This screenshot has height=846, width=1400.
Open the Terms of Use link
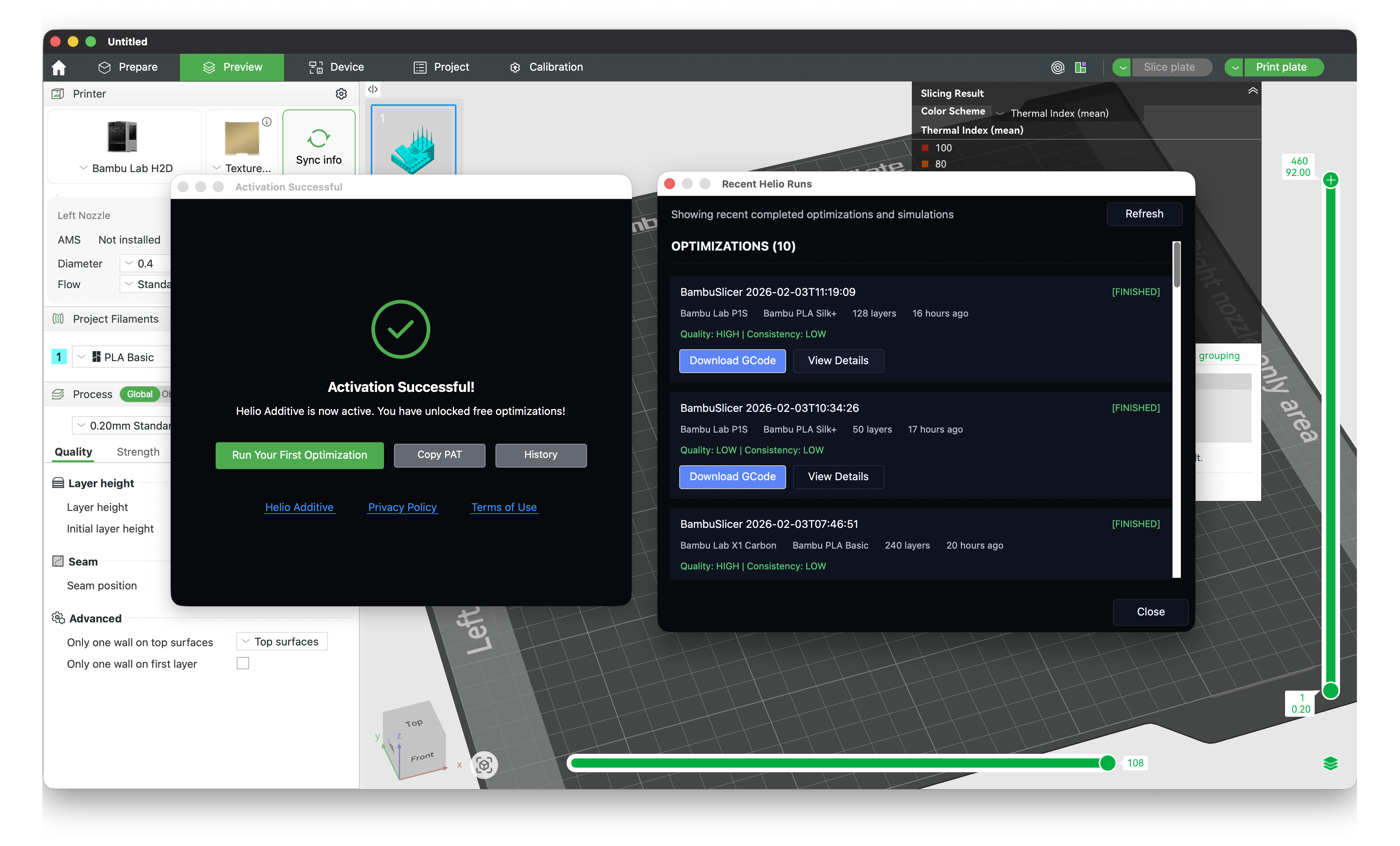click(x=504, y=507)
